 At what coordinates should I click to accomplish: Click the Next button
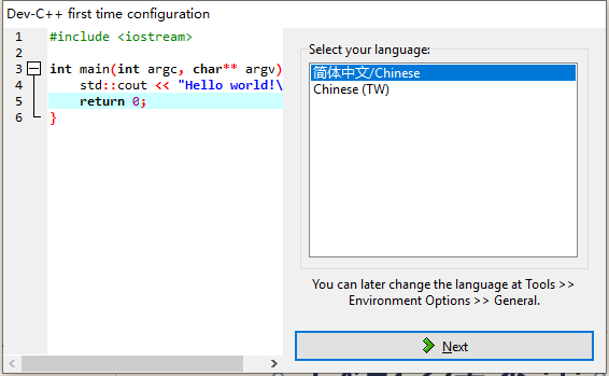coord(444,346)
